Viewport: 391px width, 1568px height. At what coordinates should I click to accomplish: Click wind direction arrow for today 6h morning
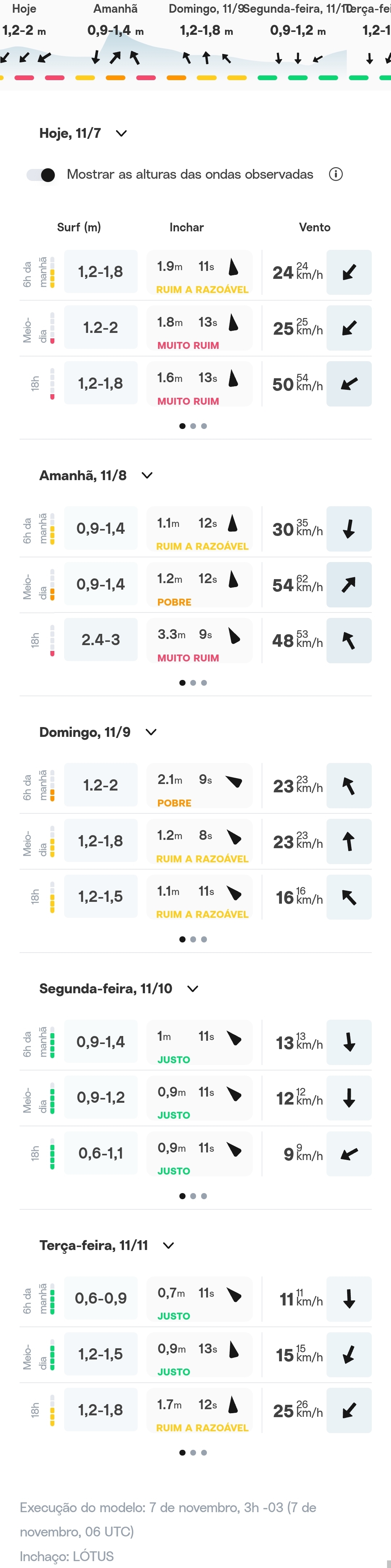coord(349,272)
